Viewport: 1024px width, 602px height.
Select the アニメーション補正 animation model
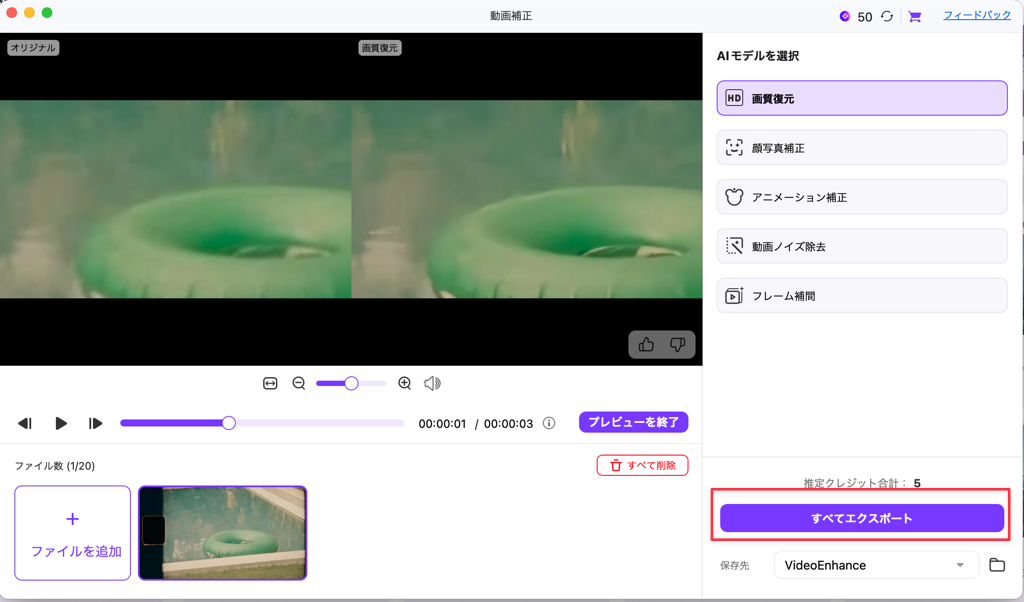pyautogui.click(x=861, y=196)
